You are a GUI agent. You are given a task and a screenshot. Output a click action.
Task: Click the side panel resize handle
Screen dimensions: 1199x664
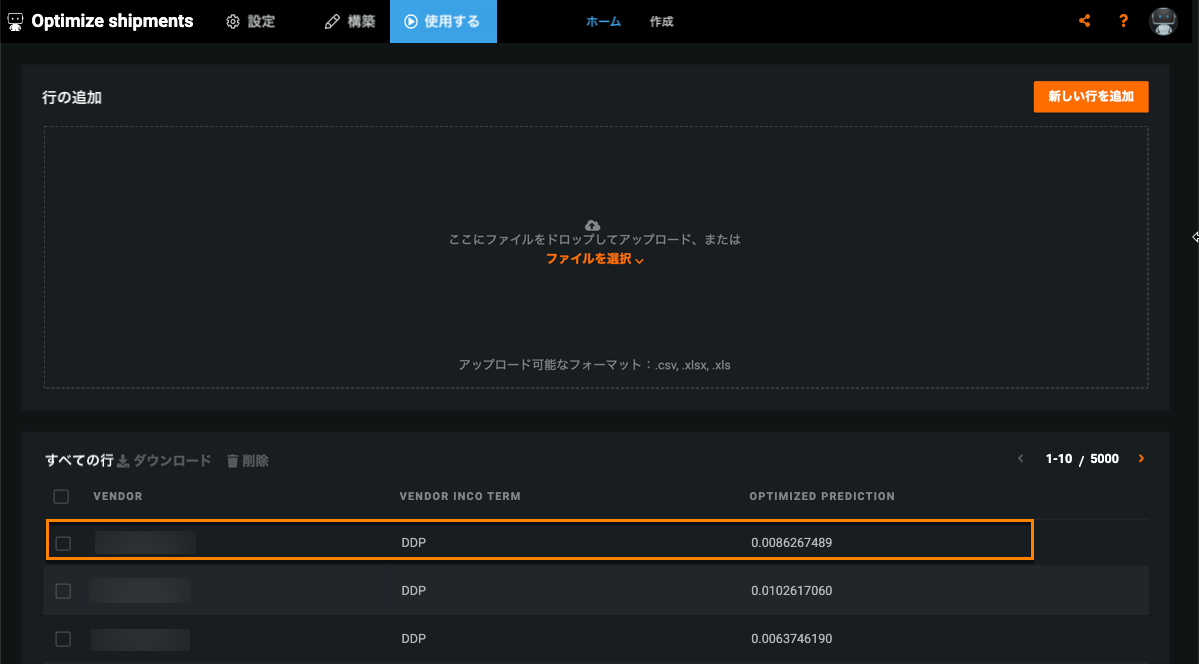pyautogui.click(x=1194, y=237)
